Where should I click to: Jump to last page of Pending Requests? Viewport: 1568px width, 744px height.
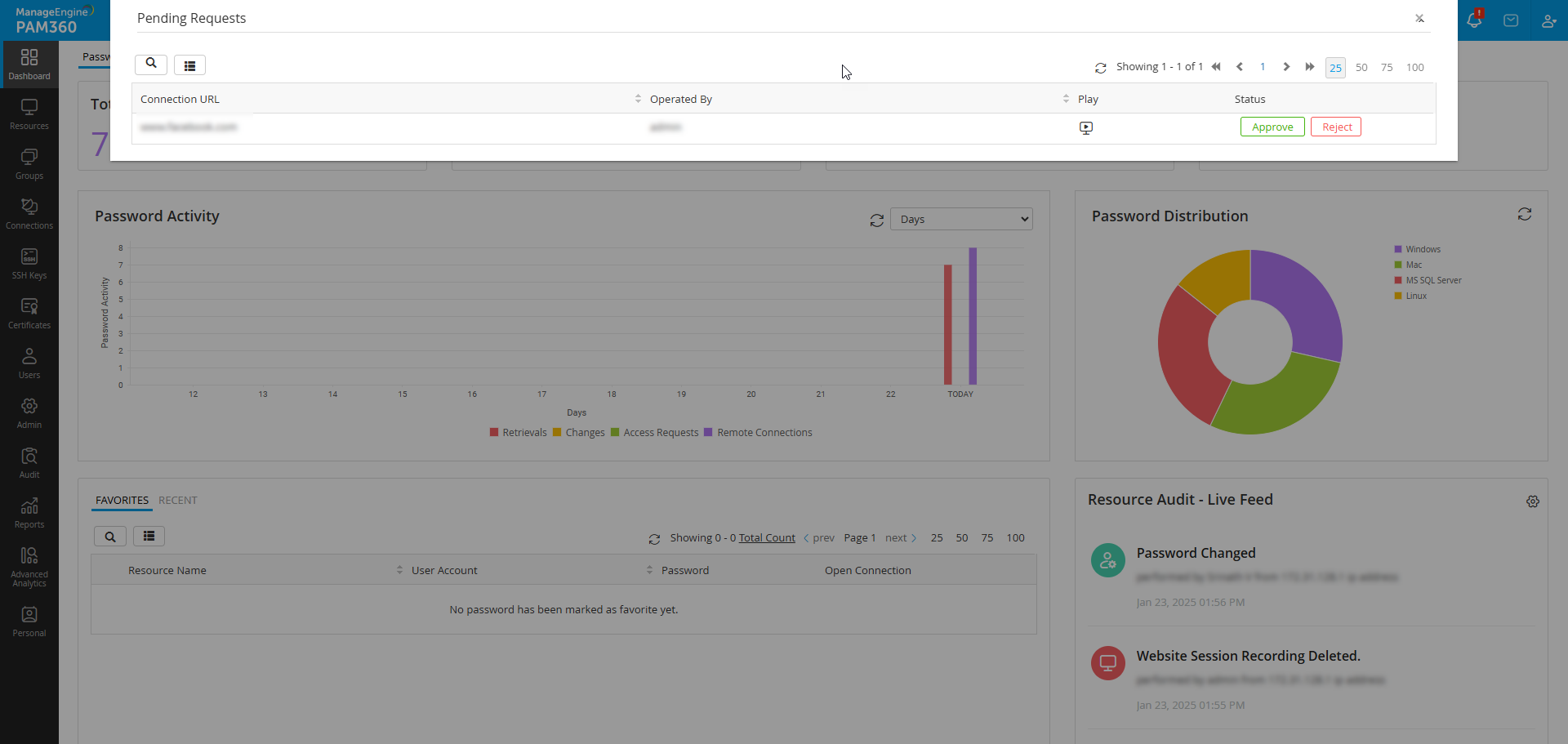[x=1310, y=67]
